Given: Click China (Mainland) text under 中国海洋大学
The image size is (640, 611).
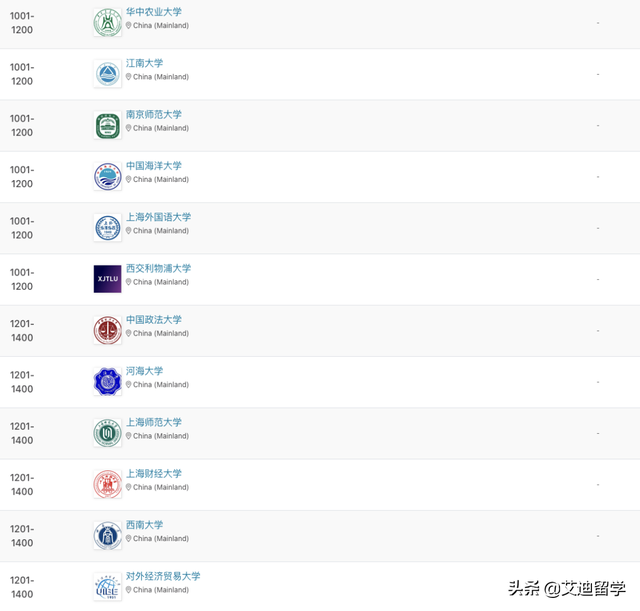Looking at the screenshot, I should point(161,179).
